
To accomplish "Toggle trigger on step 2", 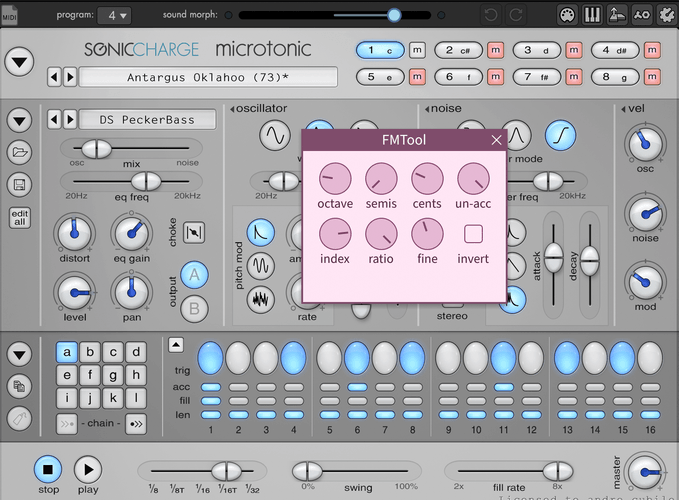I will point(238,358).
